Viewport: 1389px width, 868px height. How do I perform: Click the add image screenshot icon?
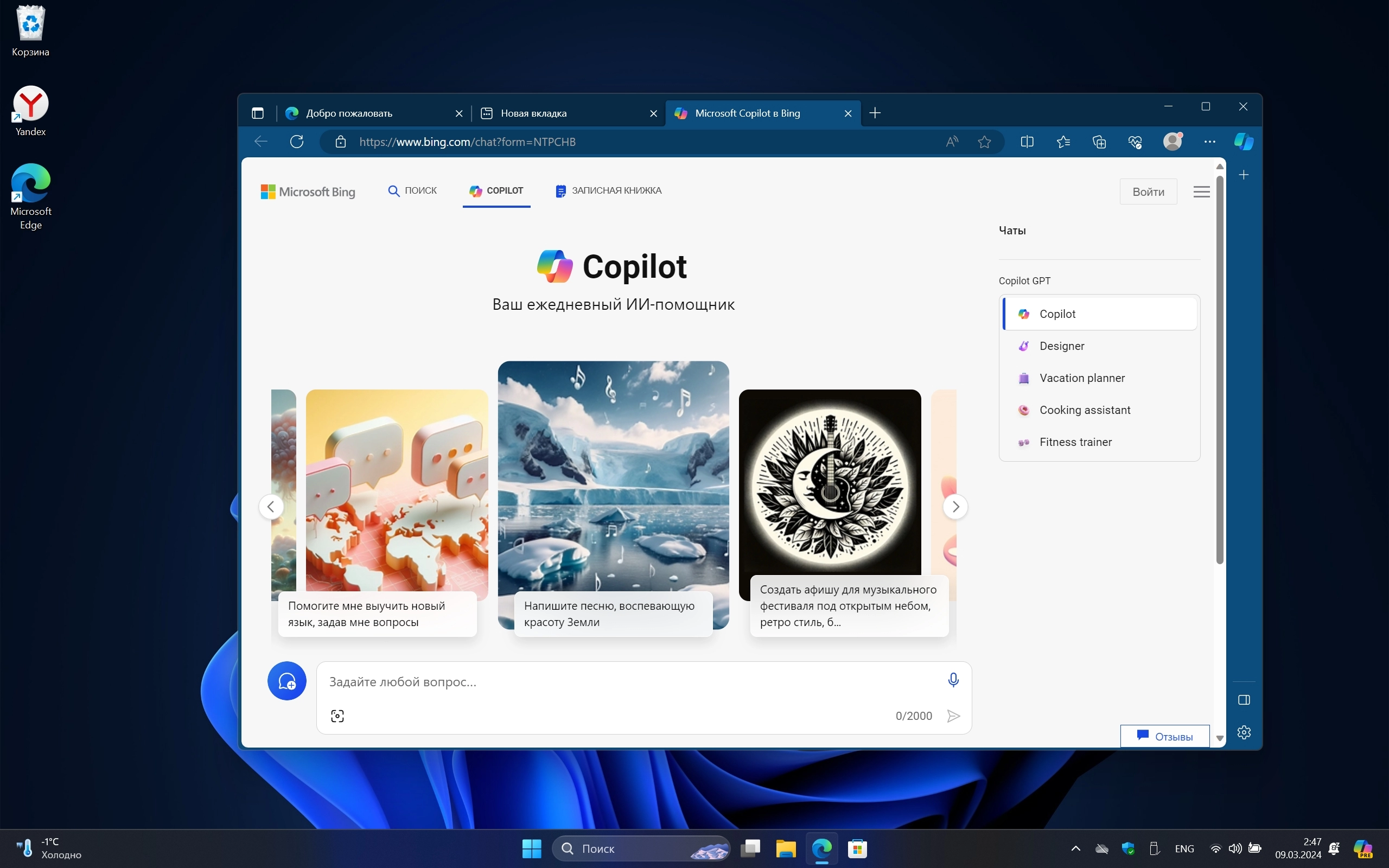coord(337,716)
